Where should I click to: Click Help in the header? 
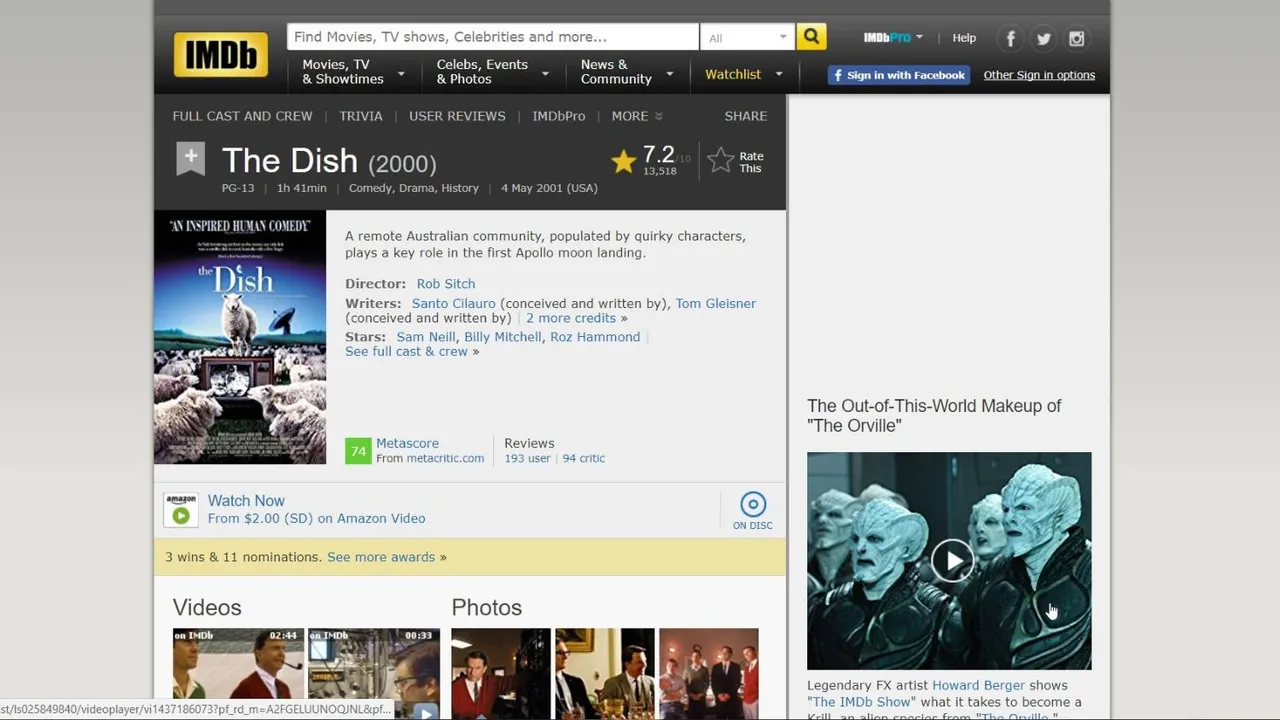(964, 38)
